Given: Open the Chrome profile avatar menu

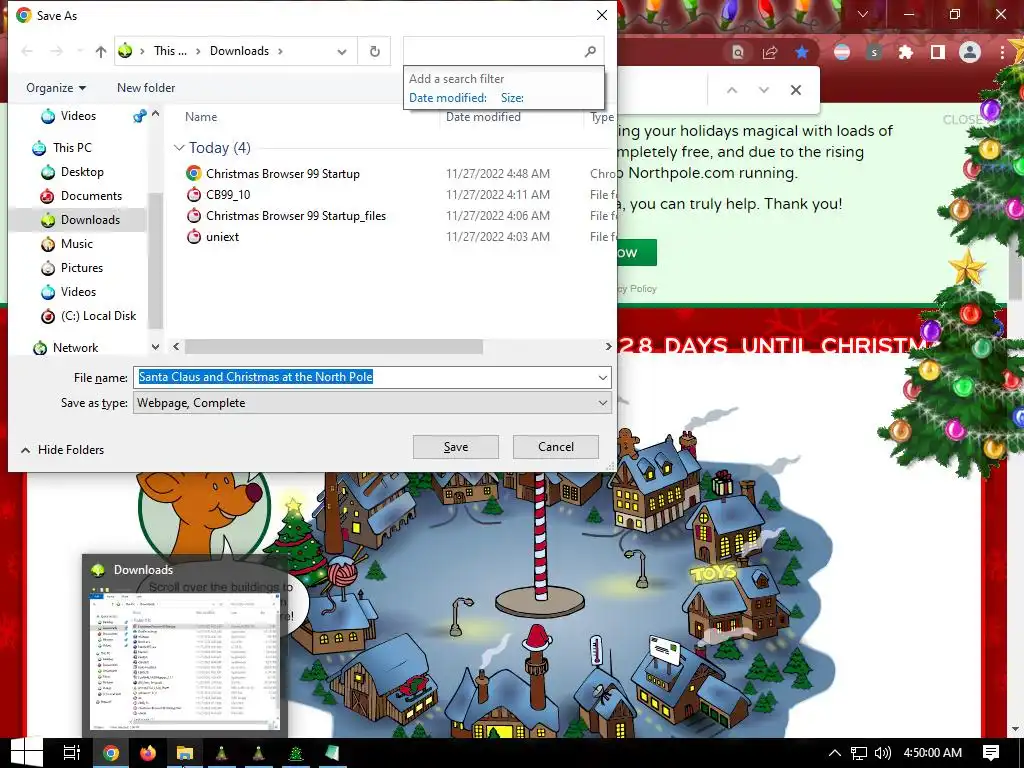Looking at the screenshot, I should (x=970, y=52).
